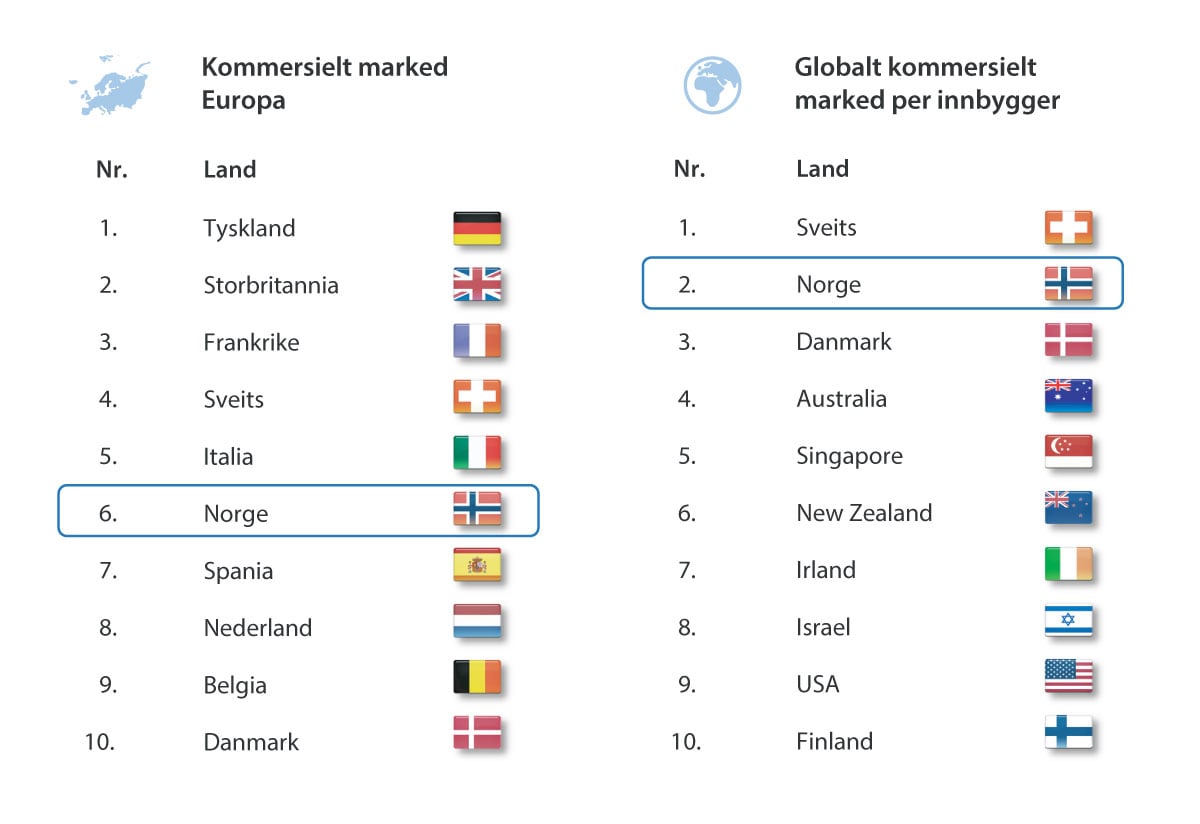Click the Israel flag icon
This screenshot has height=824, width=1200.
click(x=1068, y=622)
